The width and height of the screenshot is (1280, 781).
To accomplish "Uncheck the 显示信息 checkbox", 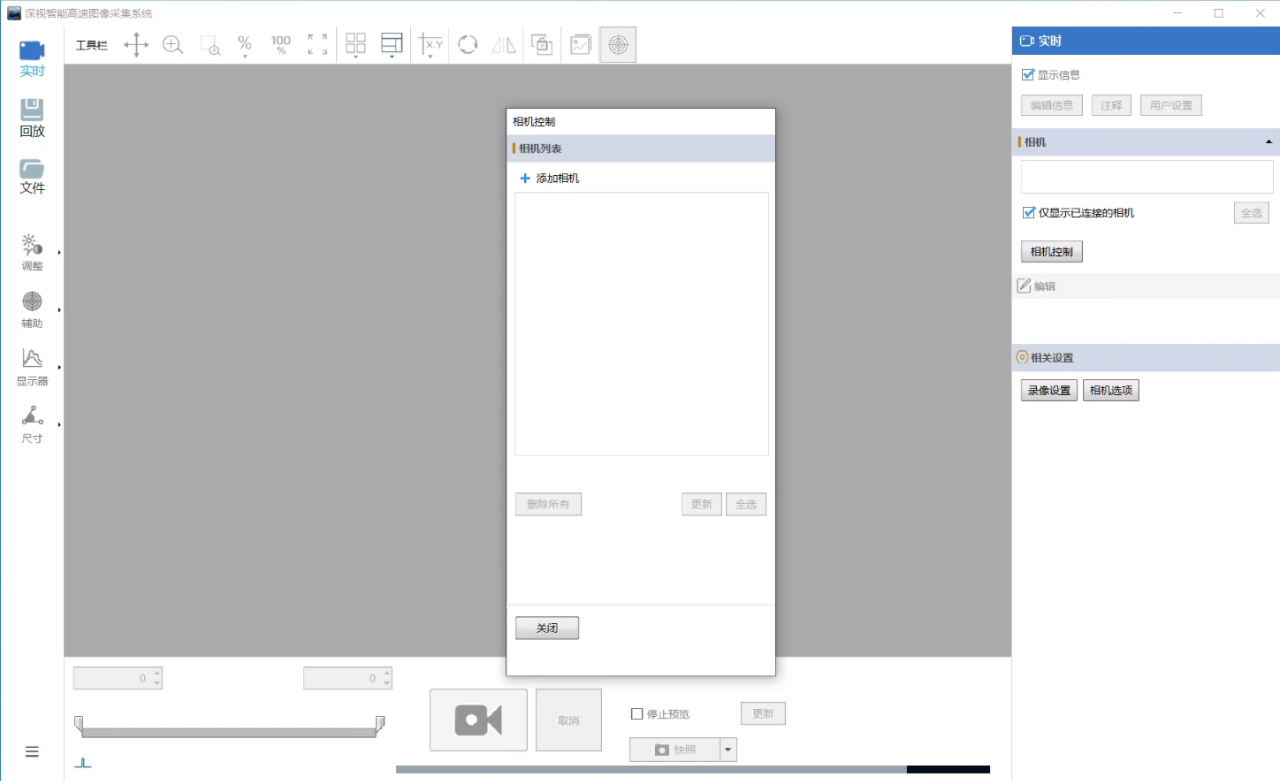I will point(1028,75).
